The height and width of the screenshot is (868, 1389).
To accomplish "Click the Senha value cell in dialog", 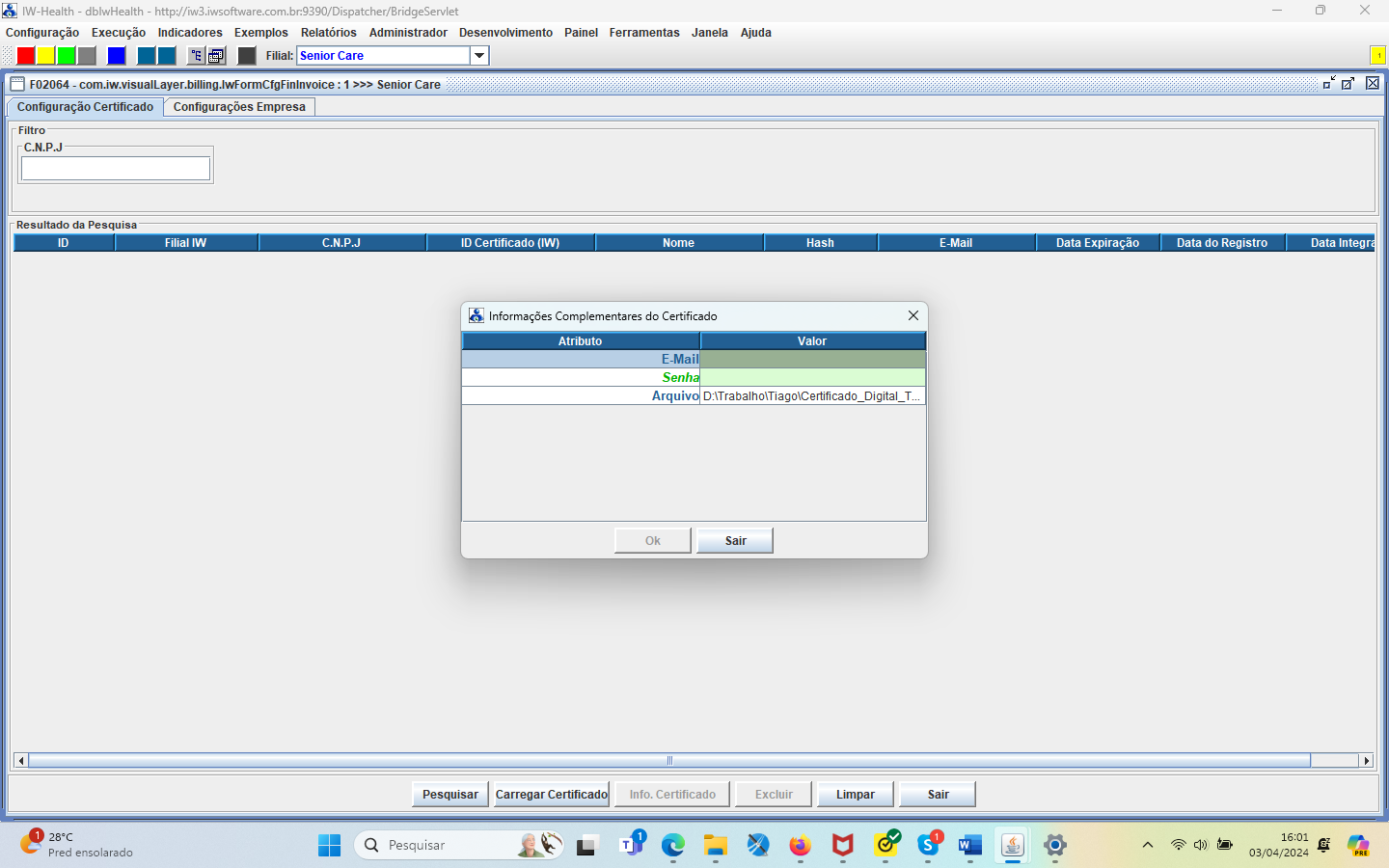I will (813, 378).
